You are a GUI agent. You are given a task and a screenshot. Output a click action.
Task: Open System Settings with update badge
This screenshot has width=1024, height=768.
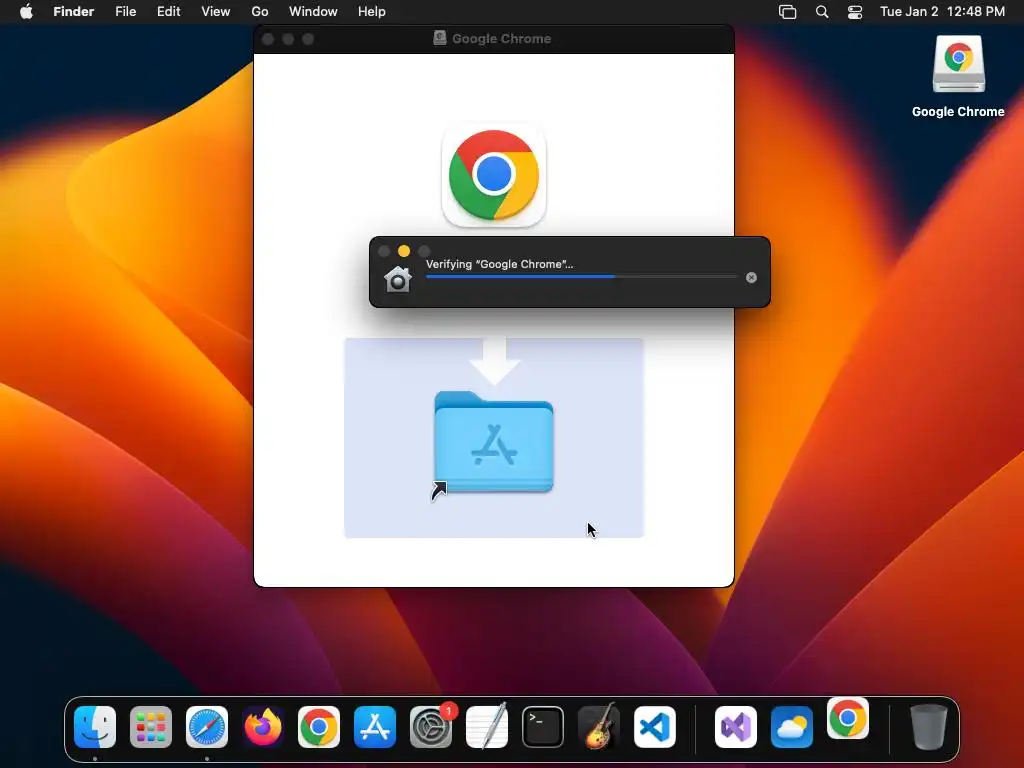click(431, 727)
